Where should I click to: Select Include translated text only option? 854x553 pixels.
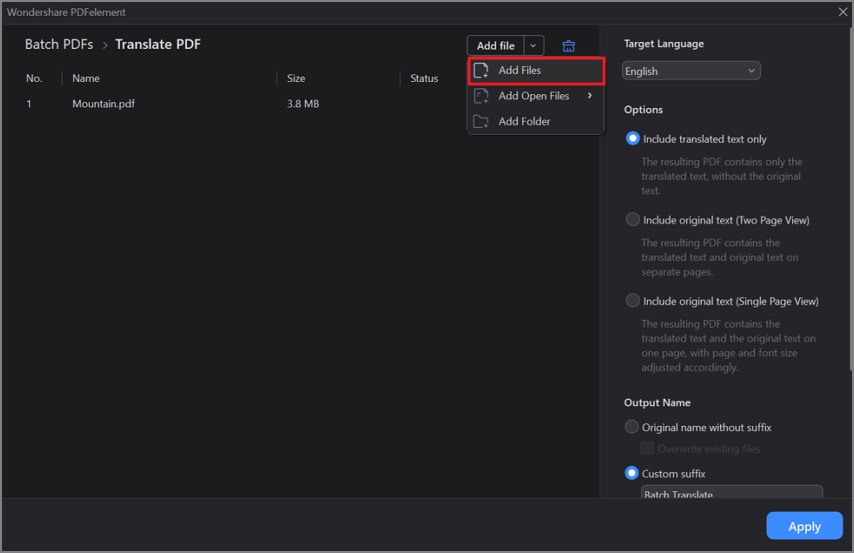coord(632,139)
